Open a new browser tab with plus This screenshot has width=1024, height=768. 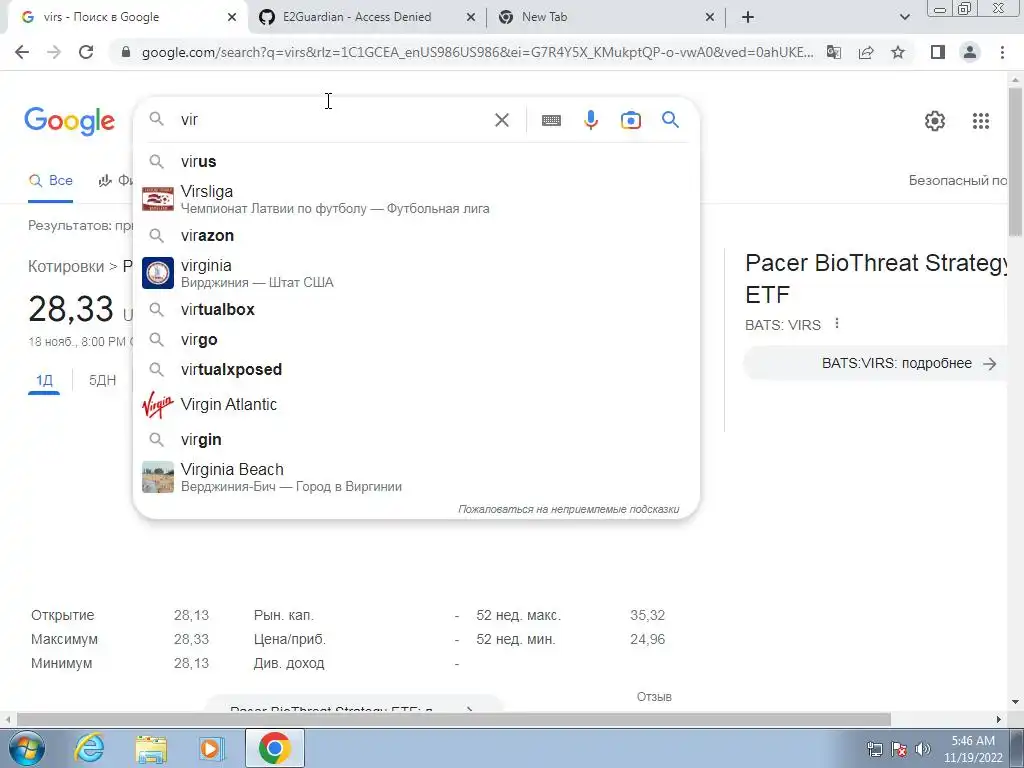[x=748, y=17]
